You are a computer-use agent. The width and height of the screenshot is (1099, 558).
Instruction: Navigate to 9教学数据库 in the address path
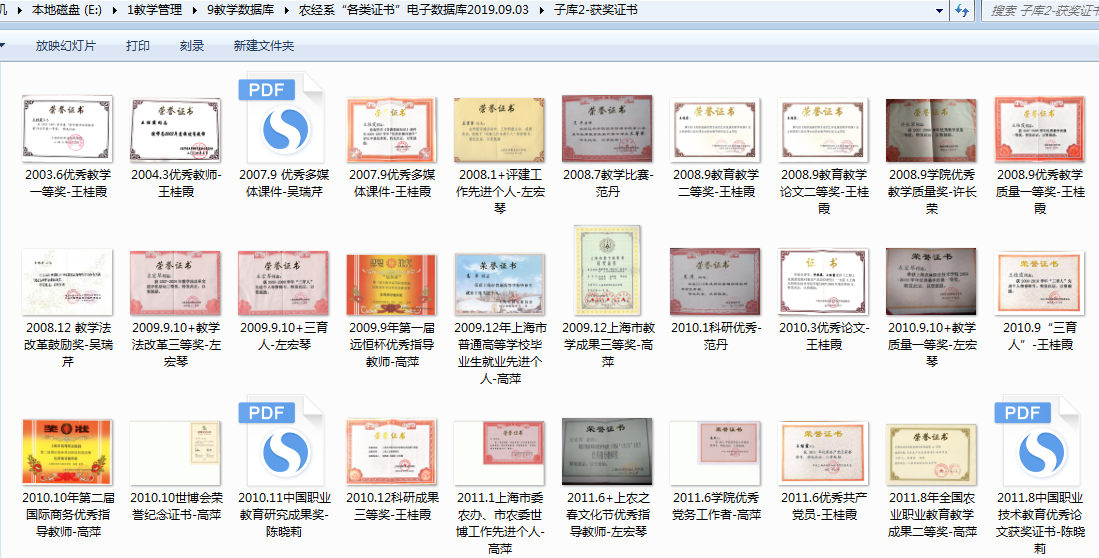point(242,11)
